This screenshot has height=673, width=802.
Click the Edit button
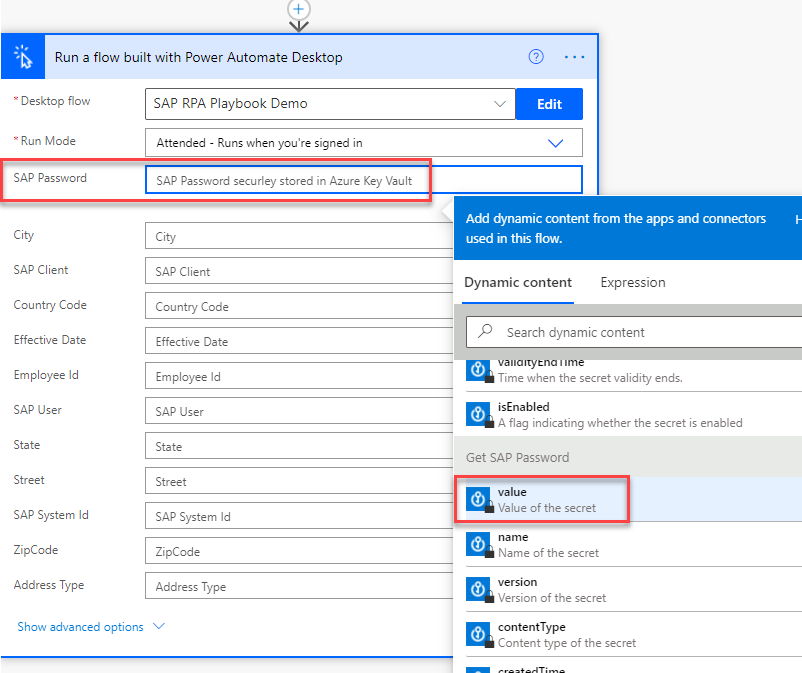coord(549,104)
